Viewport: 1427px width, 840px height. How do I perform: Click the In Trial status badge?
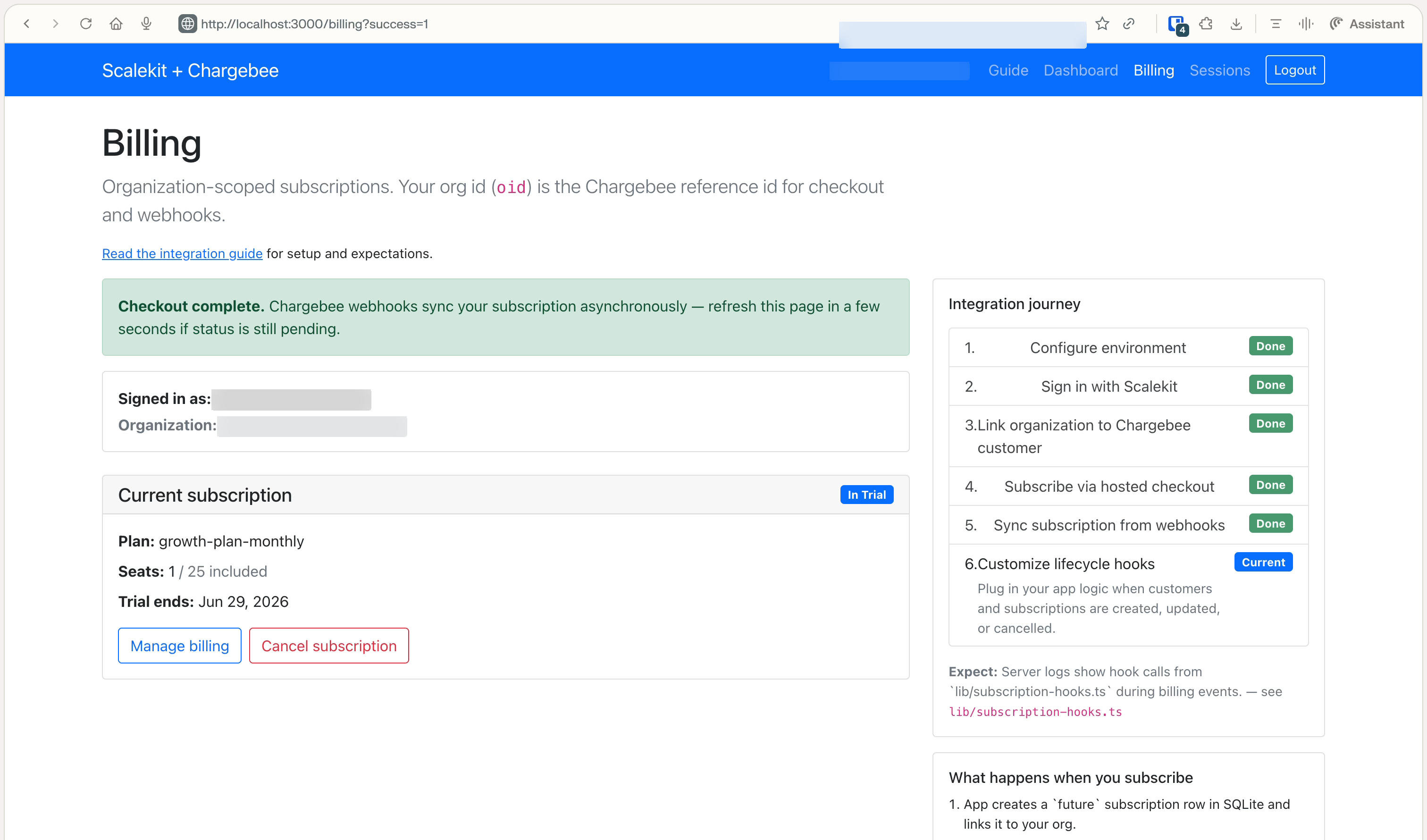867,495
